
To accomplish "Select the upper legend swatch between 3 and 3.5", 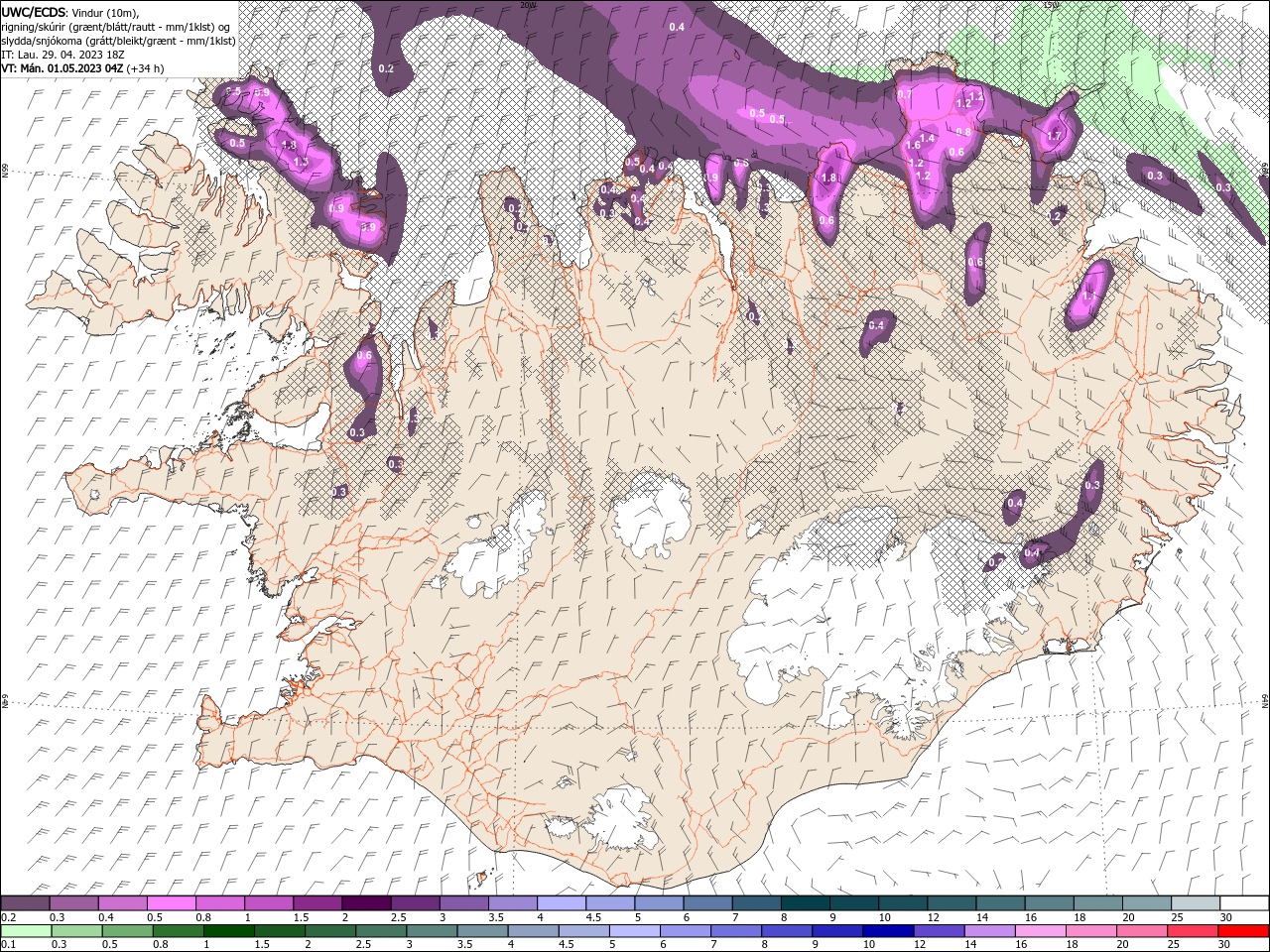I will point(464,903).
